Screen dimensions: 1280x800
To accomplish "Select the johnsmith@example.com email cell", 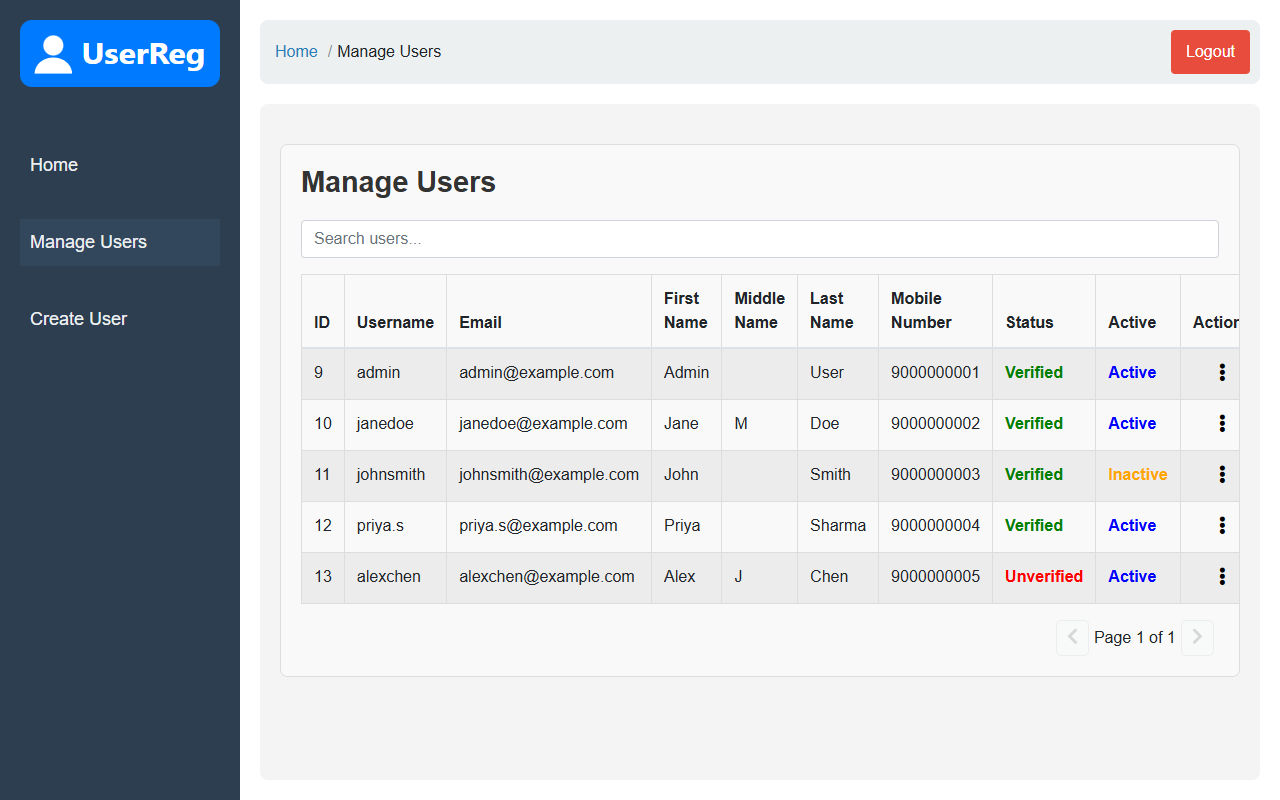I will tap(549, 475).
